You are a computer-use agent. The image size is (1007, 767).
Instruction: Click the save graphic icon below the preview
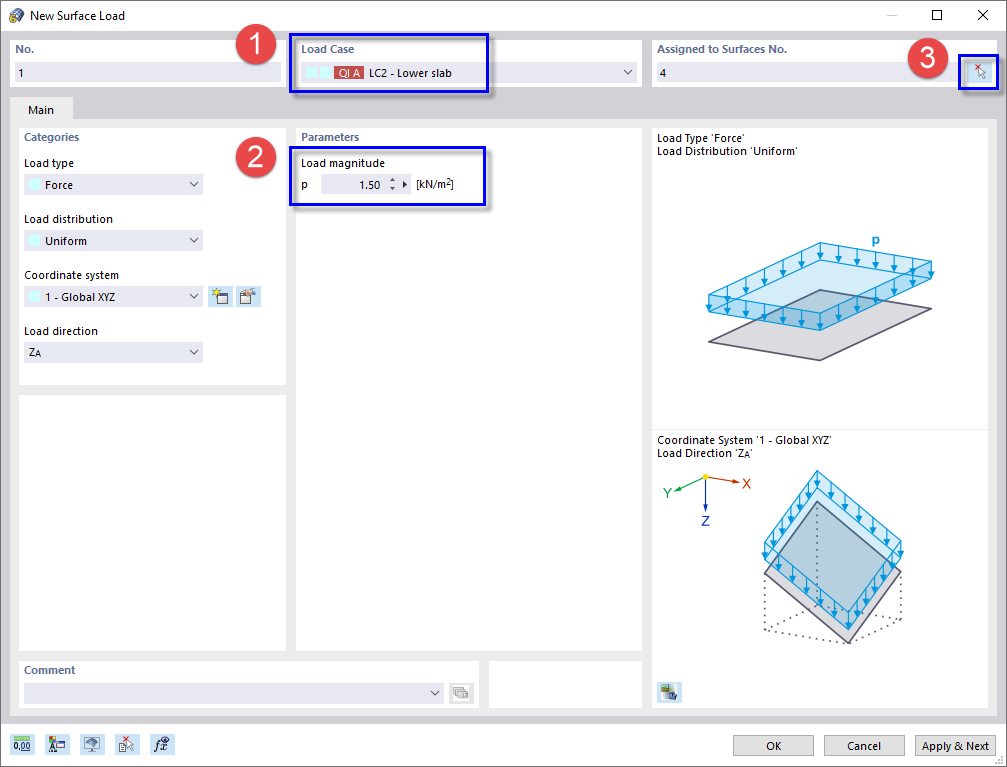click(x=669, y=691)
